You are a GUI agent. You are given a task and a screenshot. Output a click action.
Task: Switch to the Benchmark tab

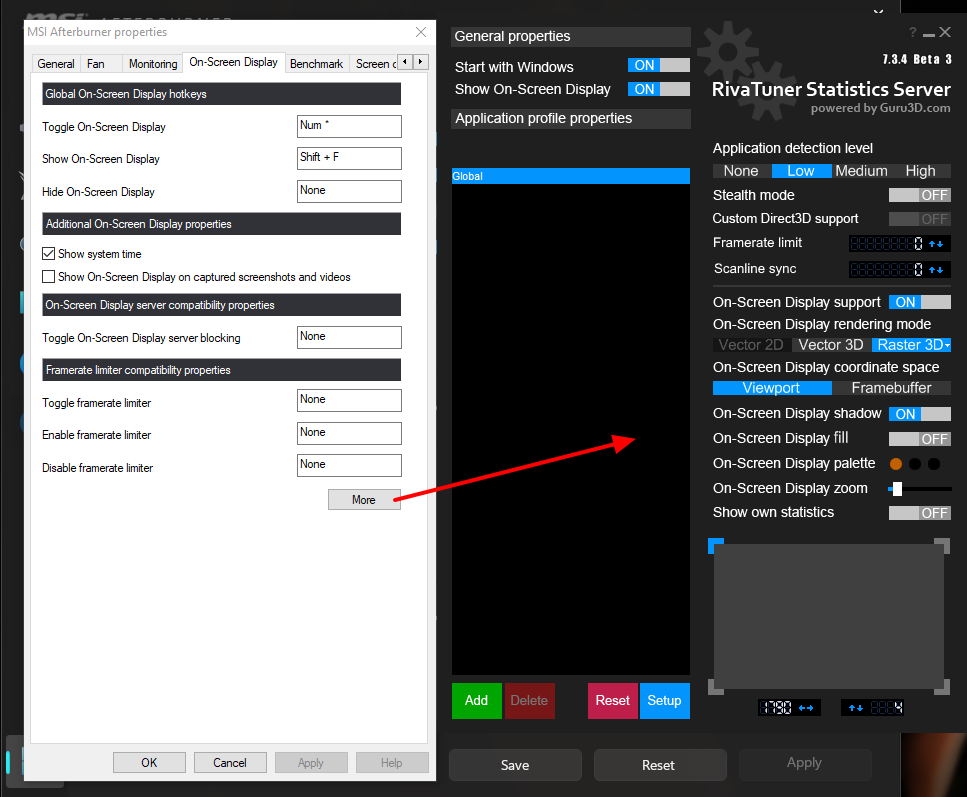coord(316,64)
